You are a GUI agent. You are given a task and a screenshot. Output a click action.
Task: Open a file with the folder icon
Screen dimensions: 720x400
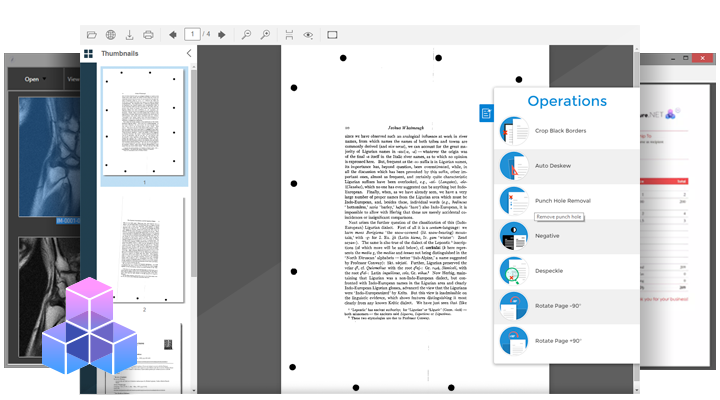[92, 35]
